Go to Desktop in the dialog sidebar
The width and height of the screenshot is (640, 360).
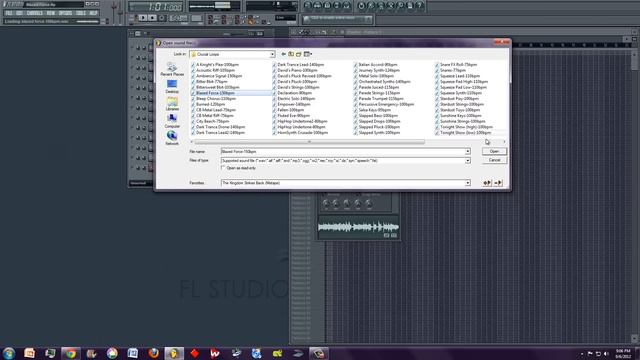[172, 86]
